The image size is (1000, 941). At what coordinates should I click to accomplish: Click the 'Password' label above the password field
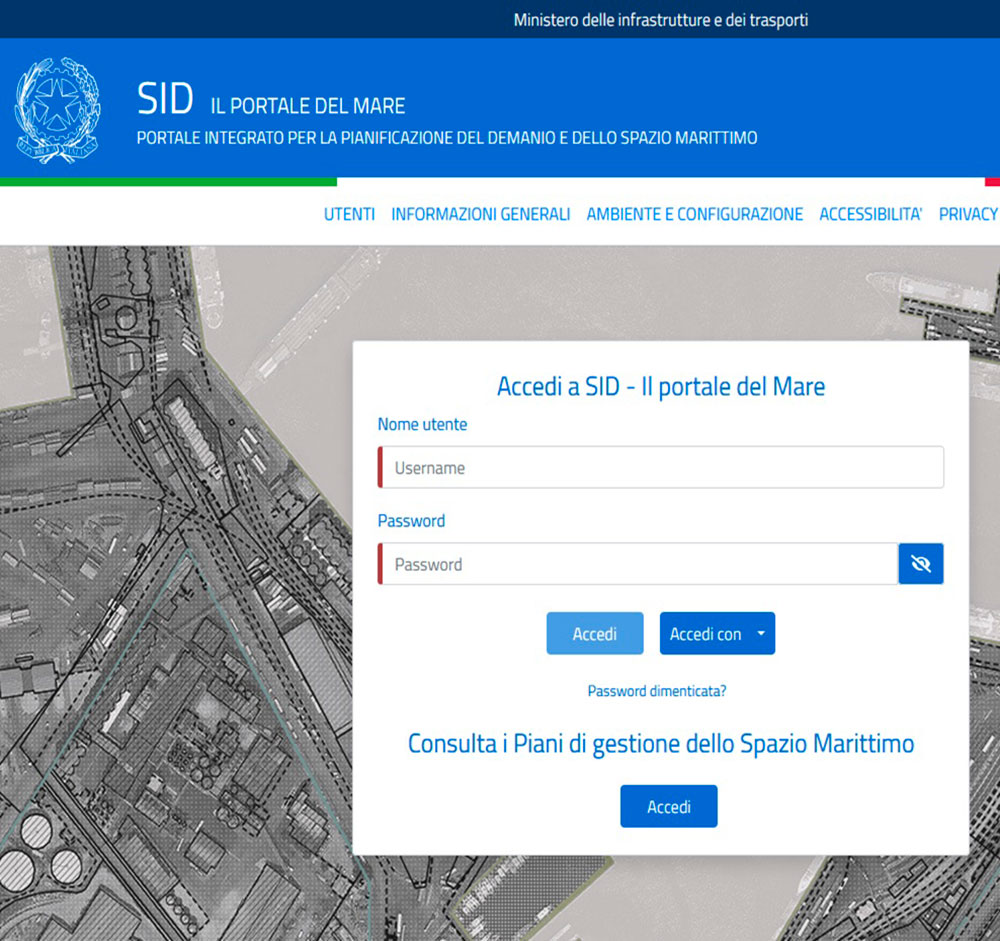pyautogui.click(x=411, y=521)
